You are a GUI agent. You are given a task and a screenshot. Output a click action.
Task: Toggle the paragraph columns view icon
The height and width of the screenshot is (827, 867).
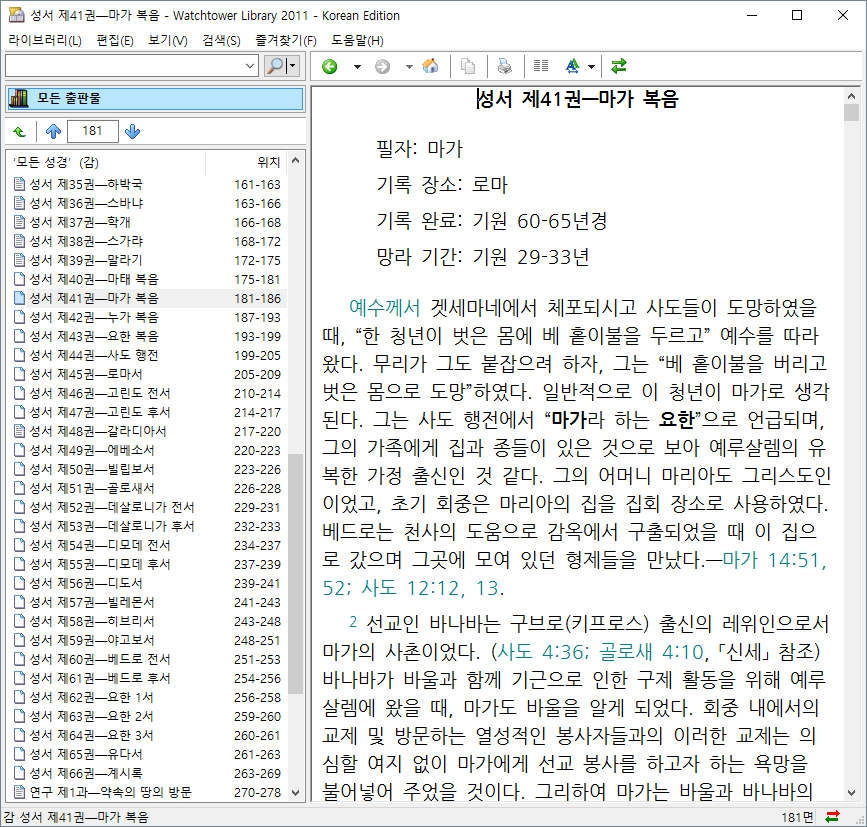tap(541, 66)
